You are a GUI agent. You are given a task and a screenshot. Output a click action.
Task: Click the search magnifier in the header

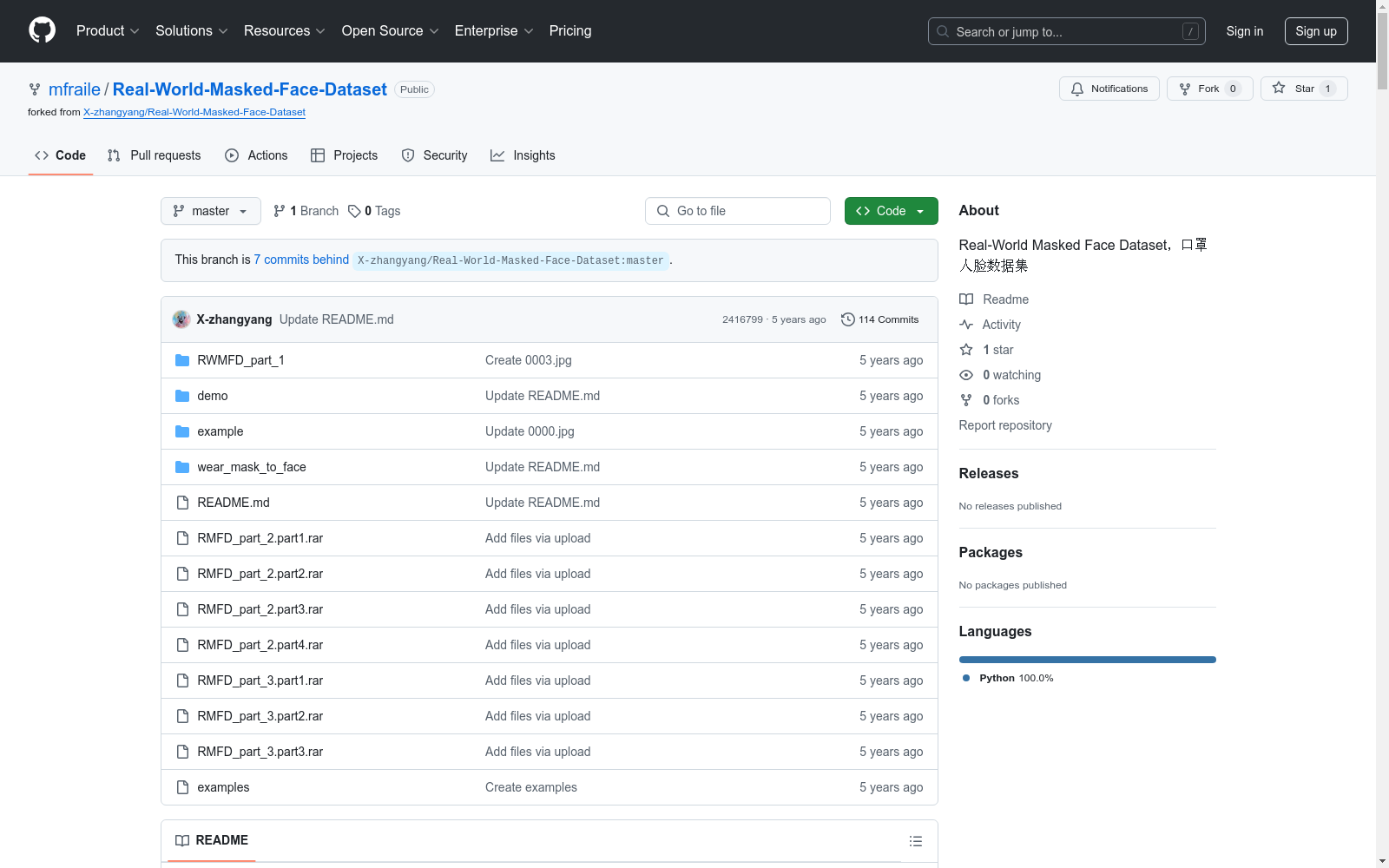(x=943, y=31)
